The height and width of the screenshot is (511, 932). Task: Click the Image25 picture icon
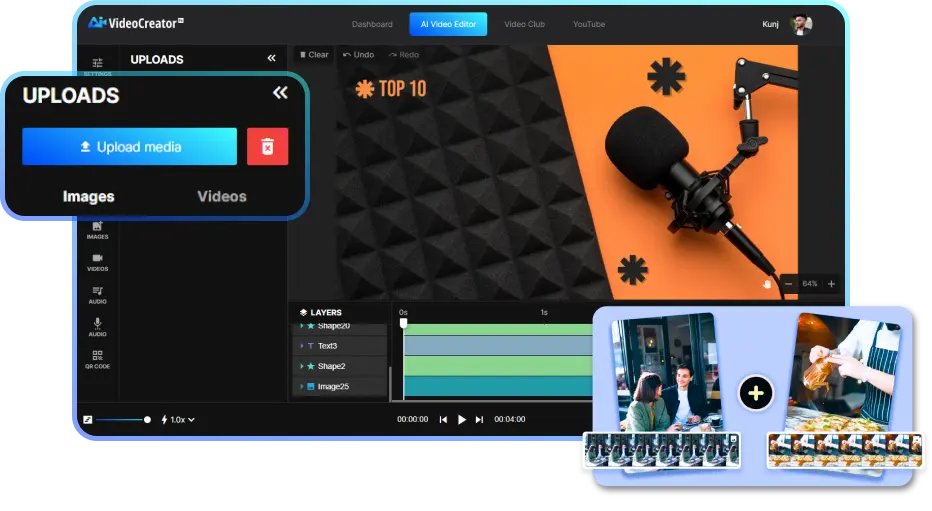coord(310,386)
